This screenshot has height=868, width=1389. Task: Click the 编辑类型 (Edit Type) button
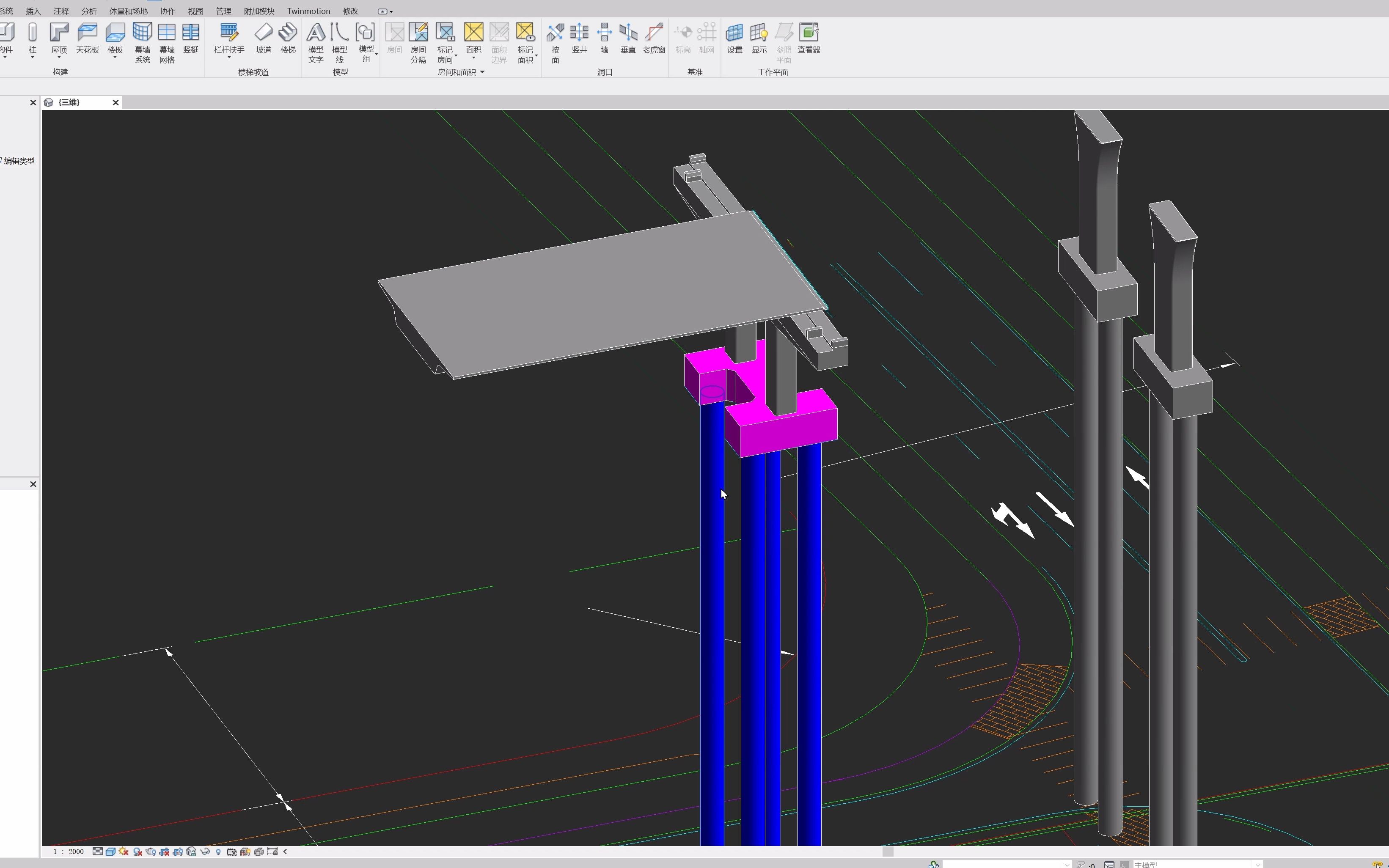[x=17, y=161]
